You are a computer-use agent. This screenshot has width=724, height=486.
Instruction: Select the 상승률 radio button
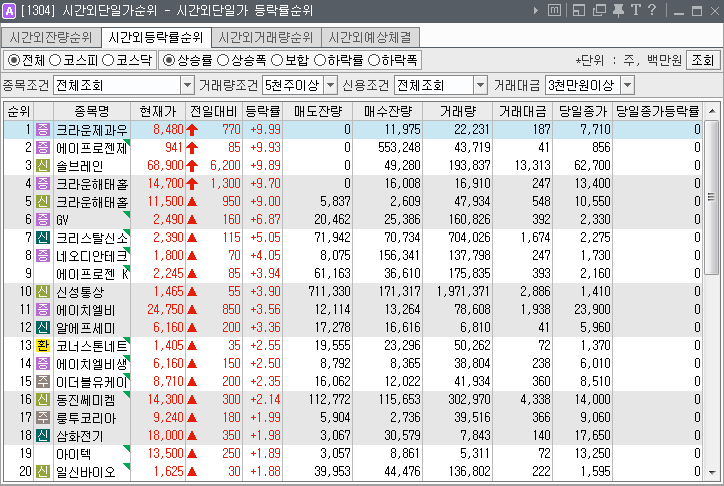point(169,60)
